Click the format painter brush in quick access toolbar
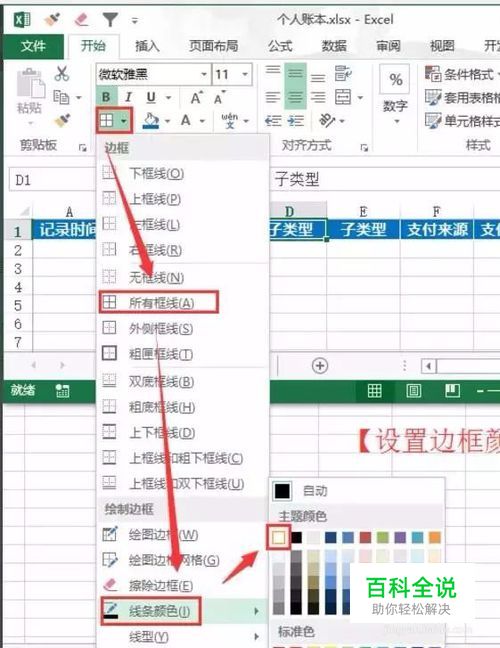The image size is (500, 648). (51, 19)
